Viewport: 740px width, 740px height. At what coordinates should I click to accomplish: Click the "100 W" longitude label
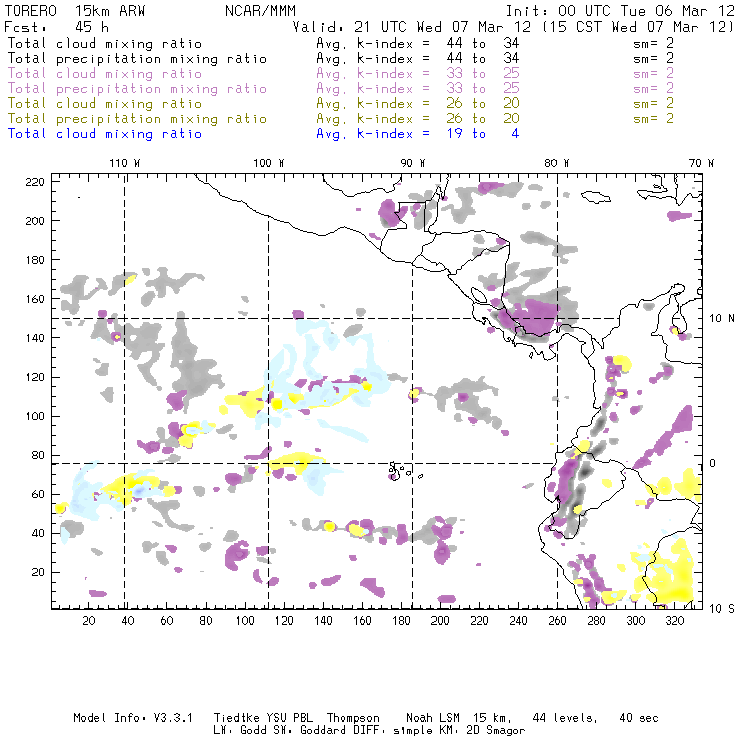tap(269, 163)
